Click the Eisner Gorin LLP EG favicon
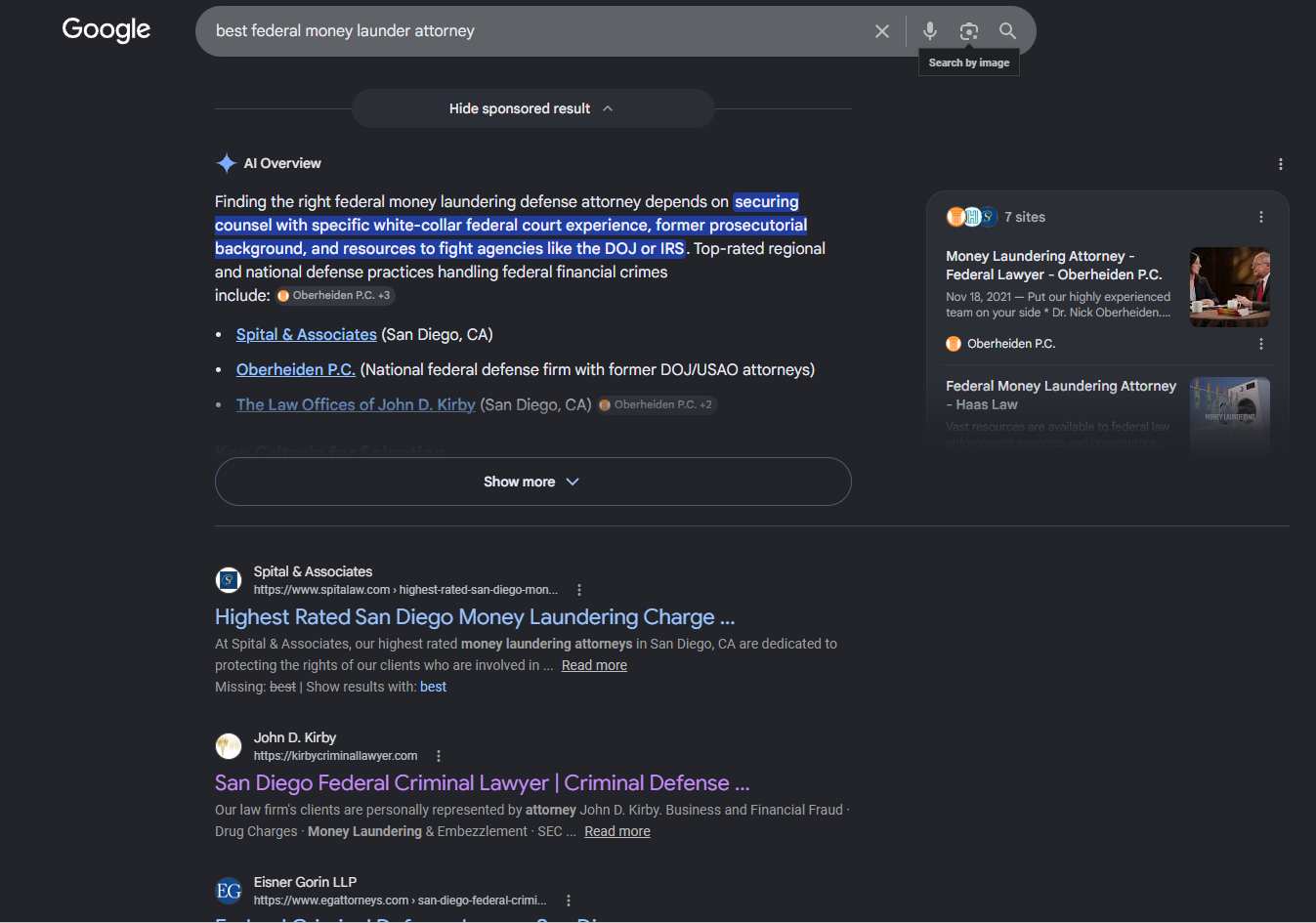1316x923 pixels. pyautogui.click(x=229, y=891)
